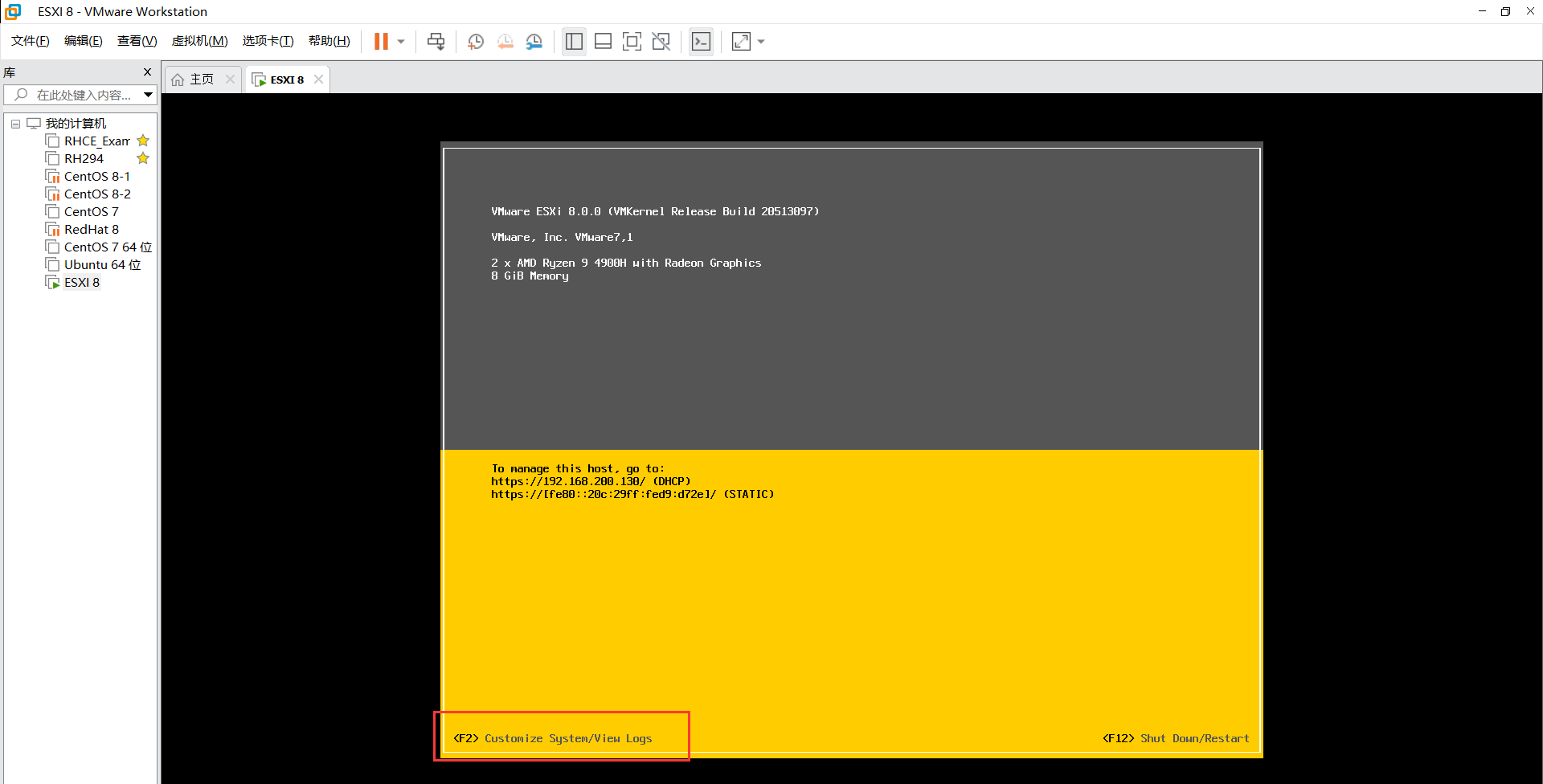Open the console view icon
The width and height of the screenshot is (1543, 784).
tap(701, 42)
